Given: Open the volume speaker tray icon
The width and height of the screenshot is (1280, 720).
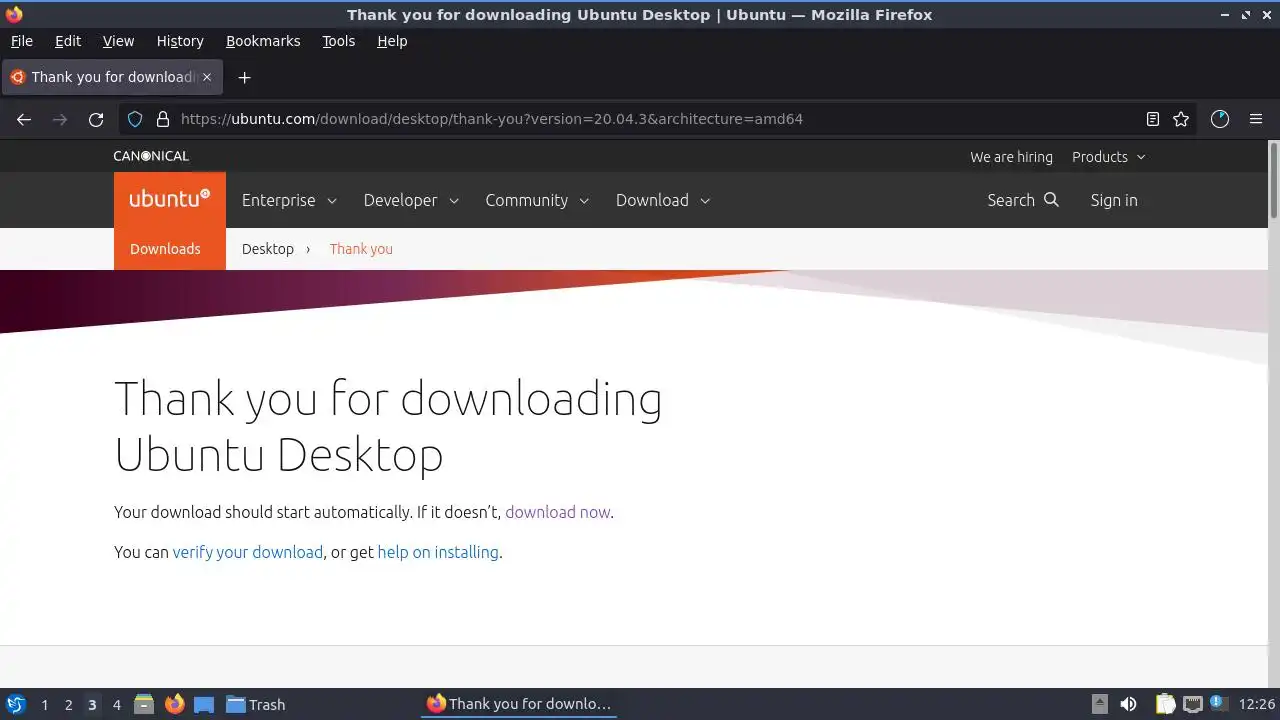Looking at the screenshot, I should click(x=1128, y=704).
